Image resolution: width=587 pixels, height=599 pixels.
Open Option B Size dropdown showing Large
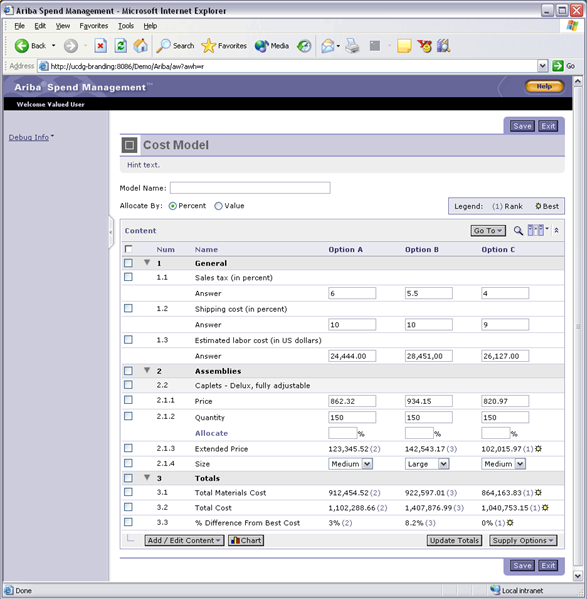pyautogui.click(x=427, y=464)
